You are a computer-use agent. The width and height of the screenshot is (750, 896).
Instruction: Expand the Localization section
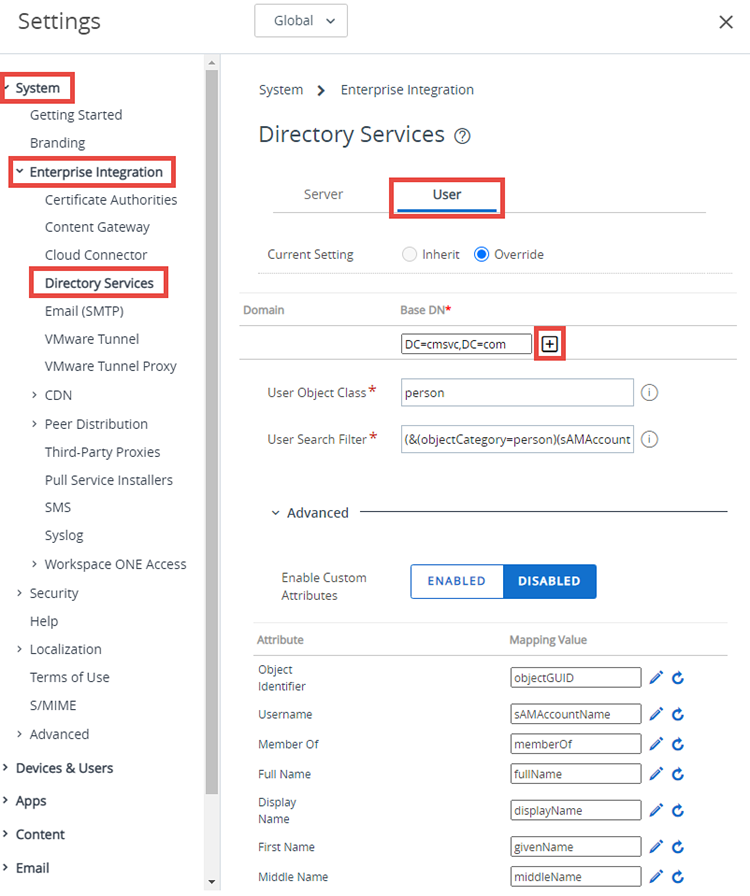tap(19, 649)
